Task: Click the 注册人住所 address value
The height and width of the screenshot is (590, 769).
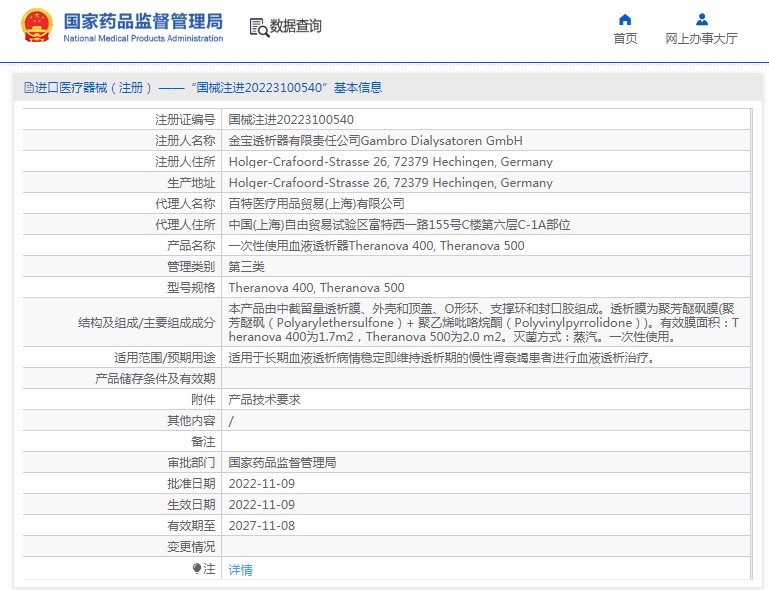Action: pos(390,162)
